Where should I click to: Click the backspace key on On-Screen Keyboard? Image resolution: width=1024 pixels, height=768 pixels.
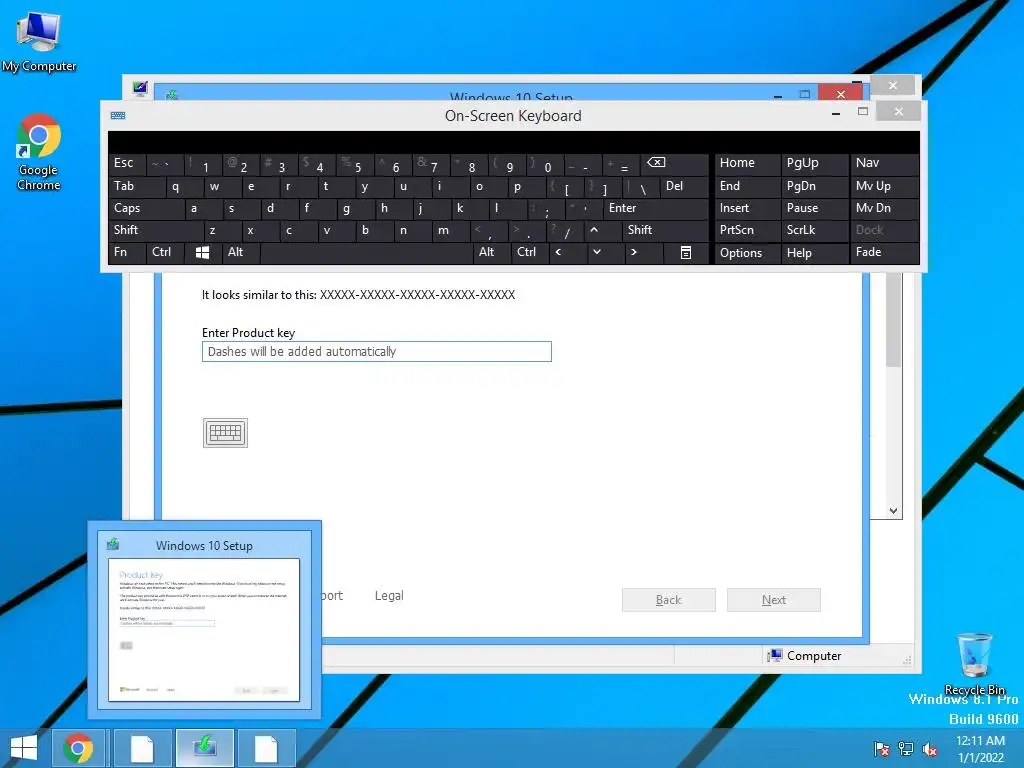pyautogui.click(x=675, y=164)
